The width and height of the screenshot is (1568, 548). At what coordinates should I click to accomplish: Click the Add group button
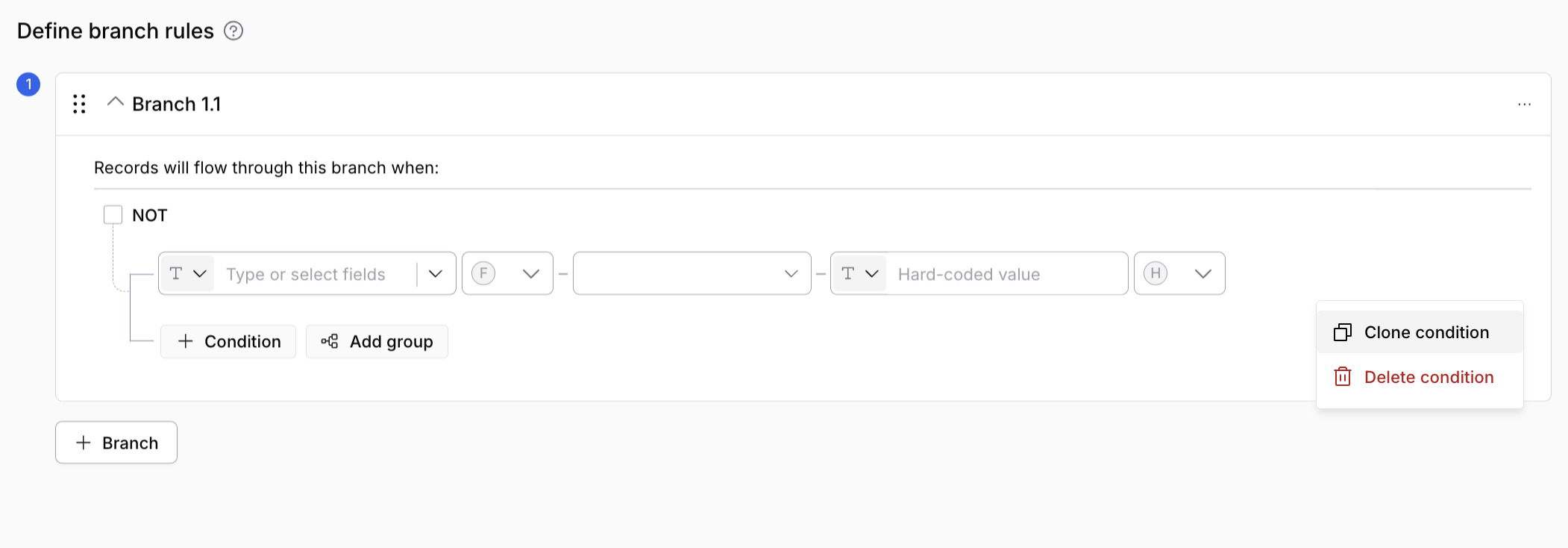coord(377,341)
